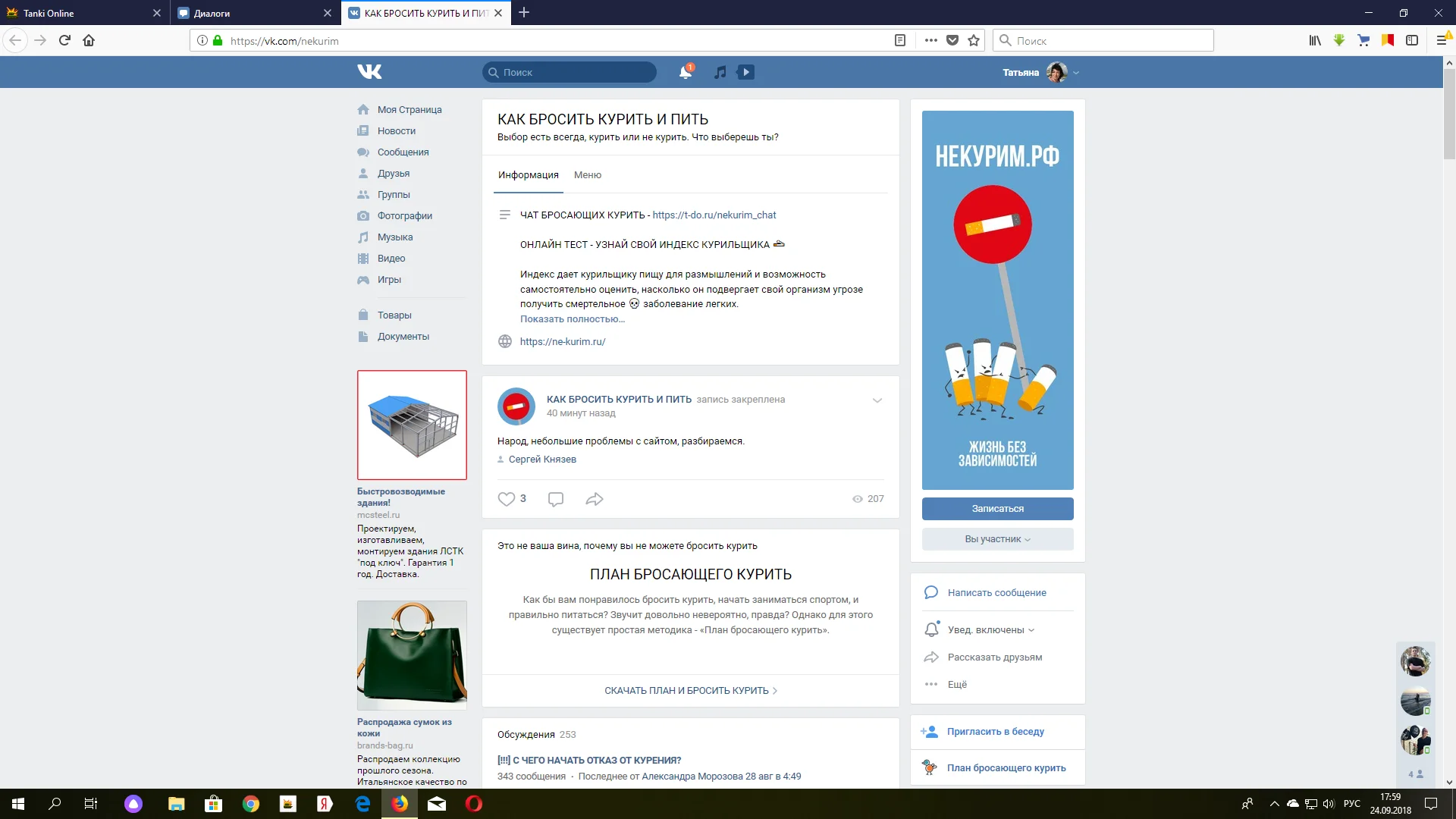Click the video play icon in the header
This screenshot has height=819, width=1456.
pos(746,72)
